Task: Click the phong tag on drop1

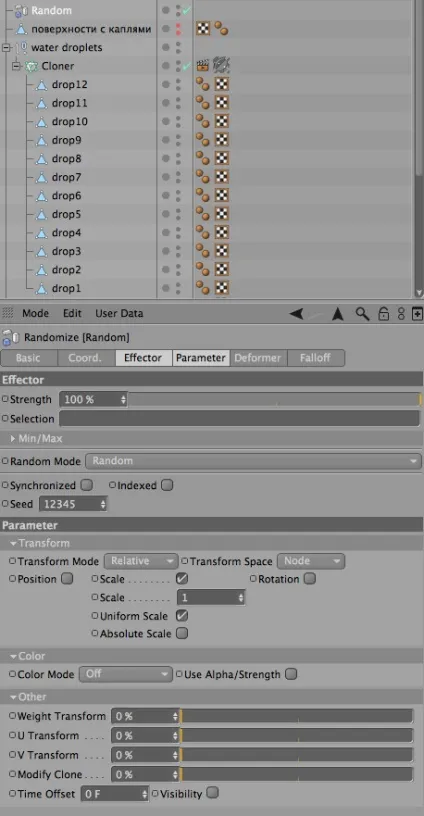Action: [203, 288]
